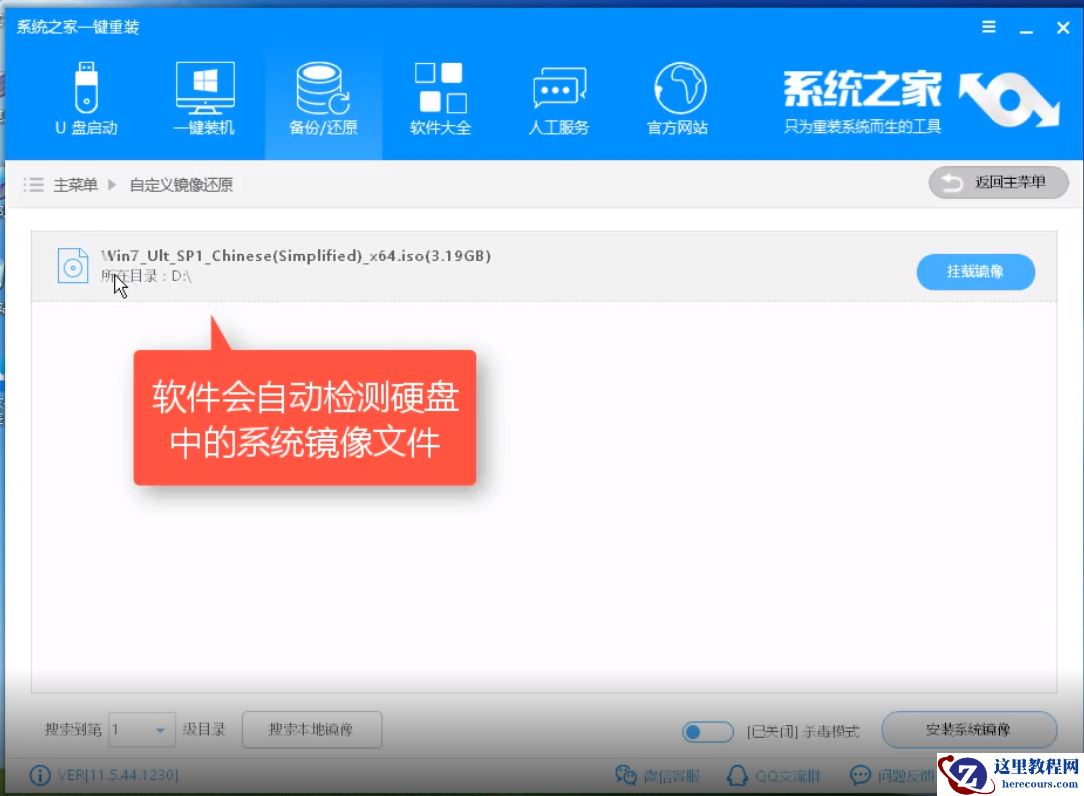The height and width of the screenshot is (796, 1084).
Task: Open the 一键装机 one-click install section
Action: click(204, 95)
